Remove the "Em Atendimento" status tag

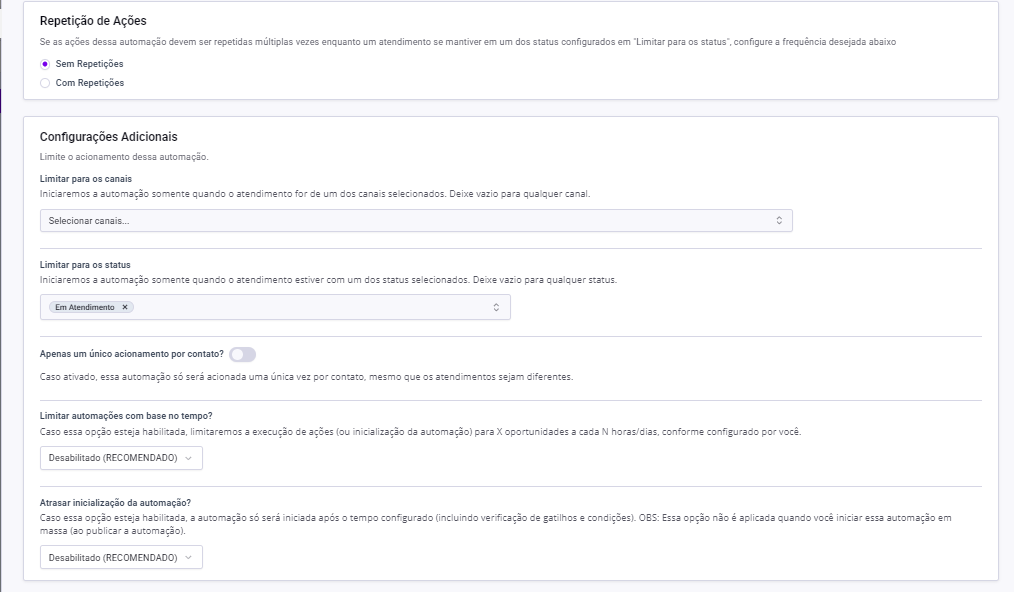coord(125,307)
